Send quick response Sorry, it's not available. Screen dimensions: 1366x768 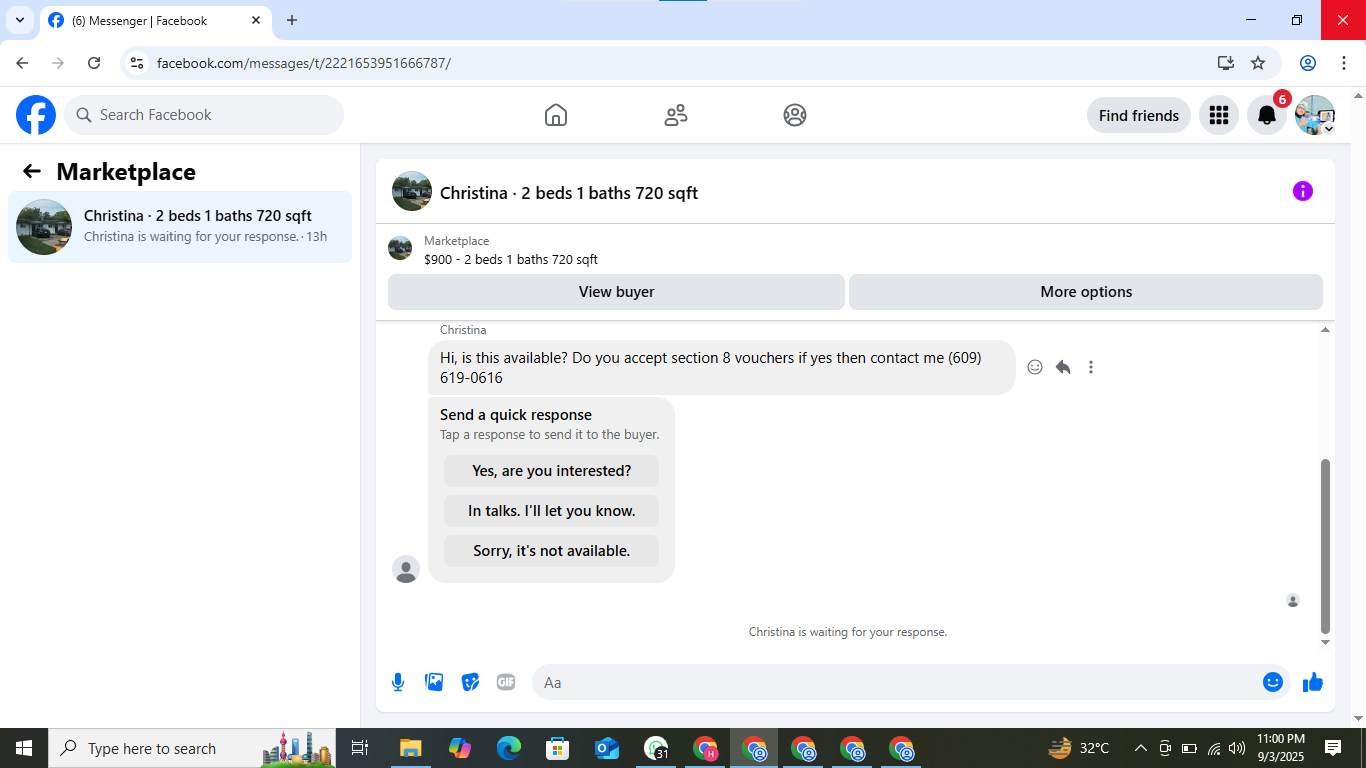click(552, 551)
